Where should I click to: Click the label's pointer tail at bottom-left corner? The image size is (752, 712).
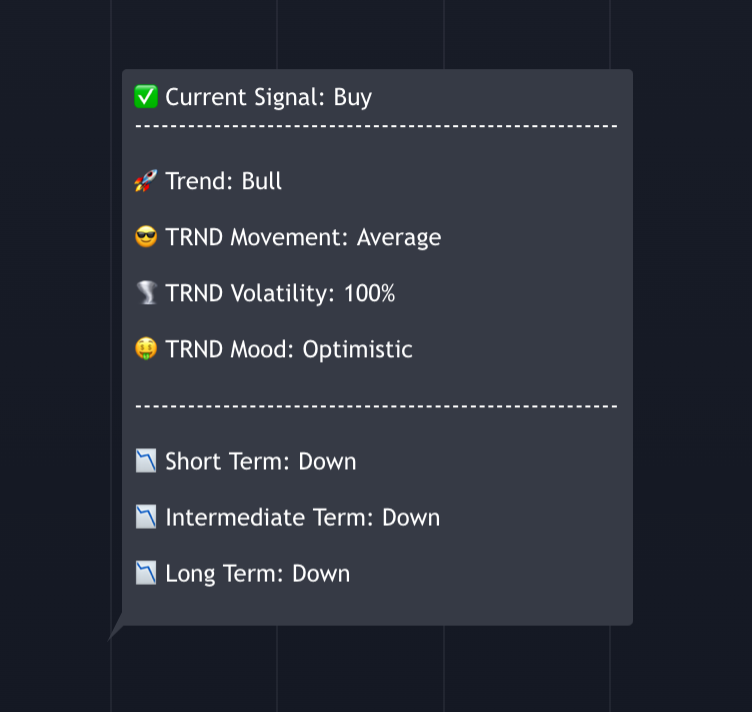click(x=114, y=632)
